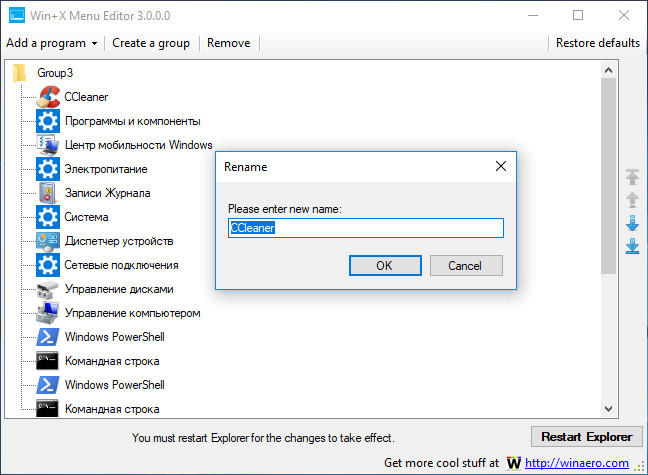Click Restore defaults
The width and height of the screenshot is (648, 475).
[x=598, y=43]
